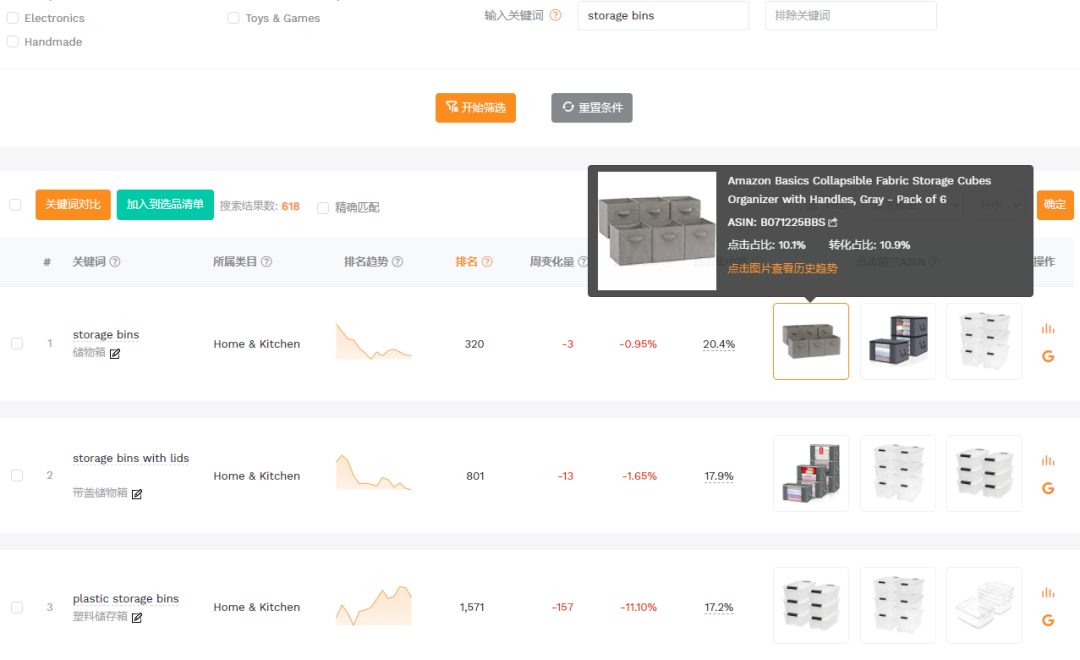Click help icon beside 周变化量 column header
Screen dimensions: 1080x660
(x=583, y=262)
